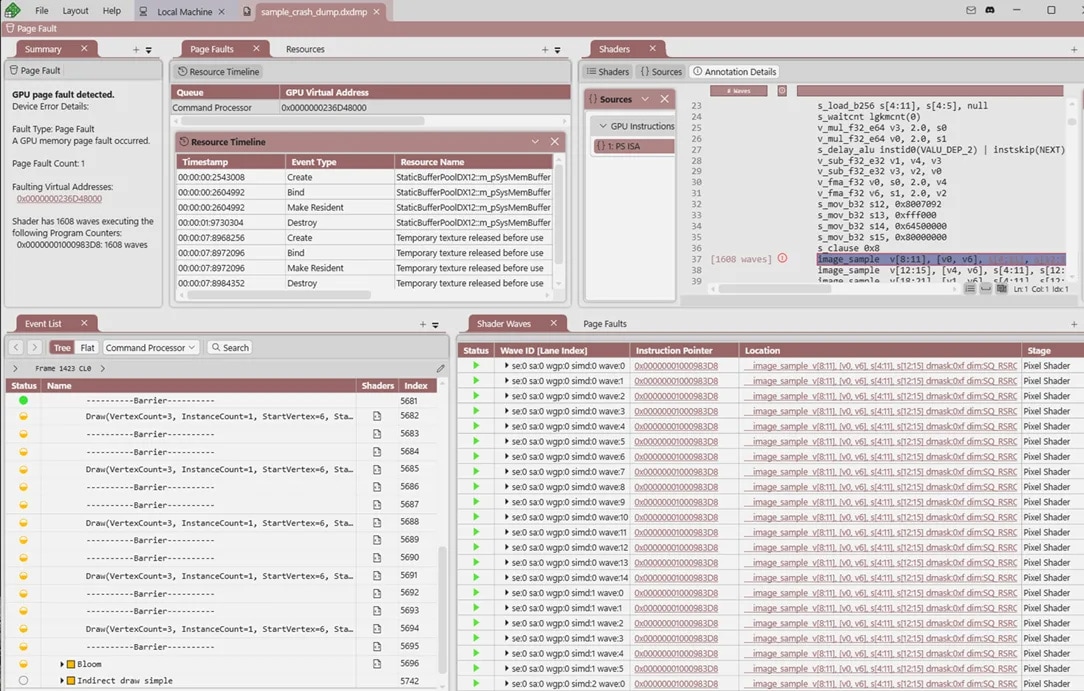Switch to the Resources tab
This screenshot has height=691, width=1084.
pyautogui.click(x=305, y=48)
